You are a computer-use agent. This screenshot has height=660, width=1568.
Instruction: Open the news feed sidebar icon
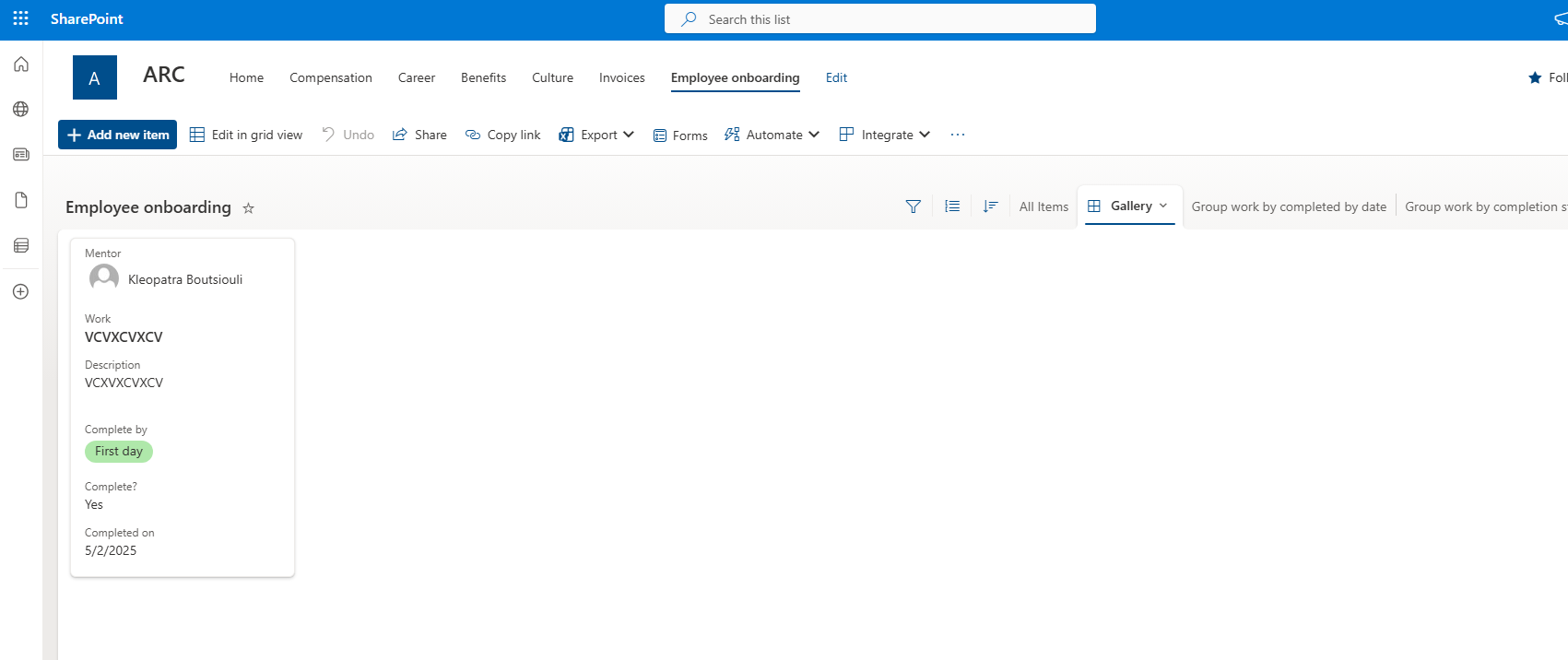tap(21, 155)
